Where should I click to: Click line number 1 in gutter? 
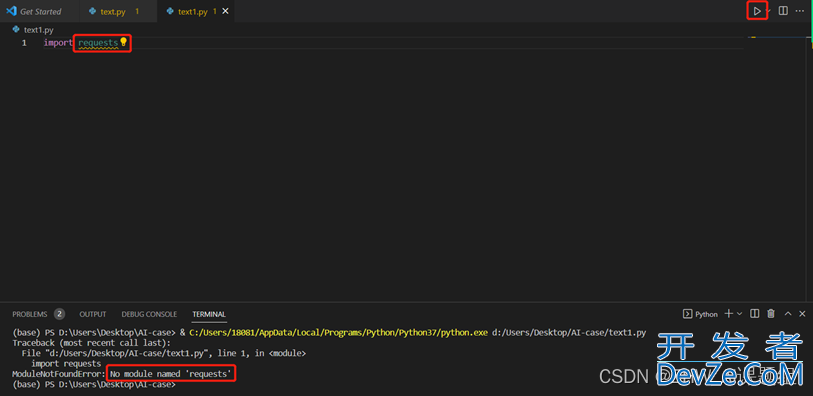pos(24,43)
